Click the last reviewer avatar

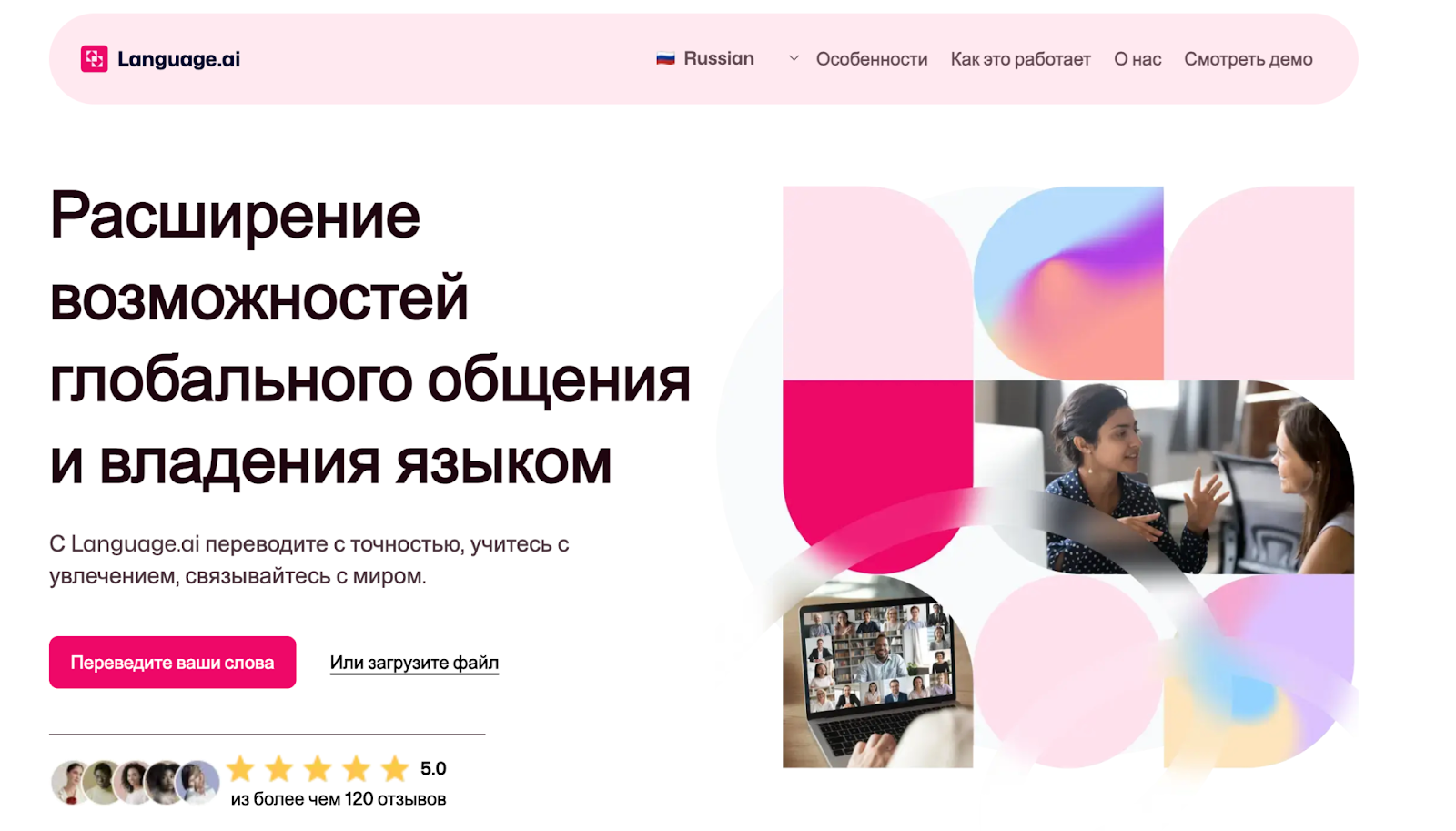click(x=197, y=782)
